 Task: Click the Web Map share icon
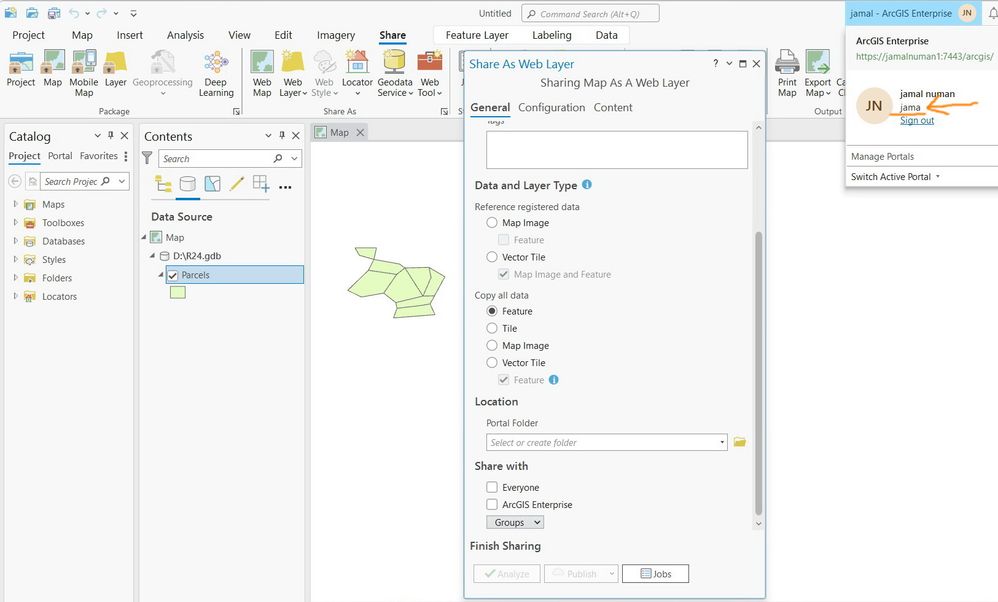pyautogui.click(x=262, y=62)
